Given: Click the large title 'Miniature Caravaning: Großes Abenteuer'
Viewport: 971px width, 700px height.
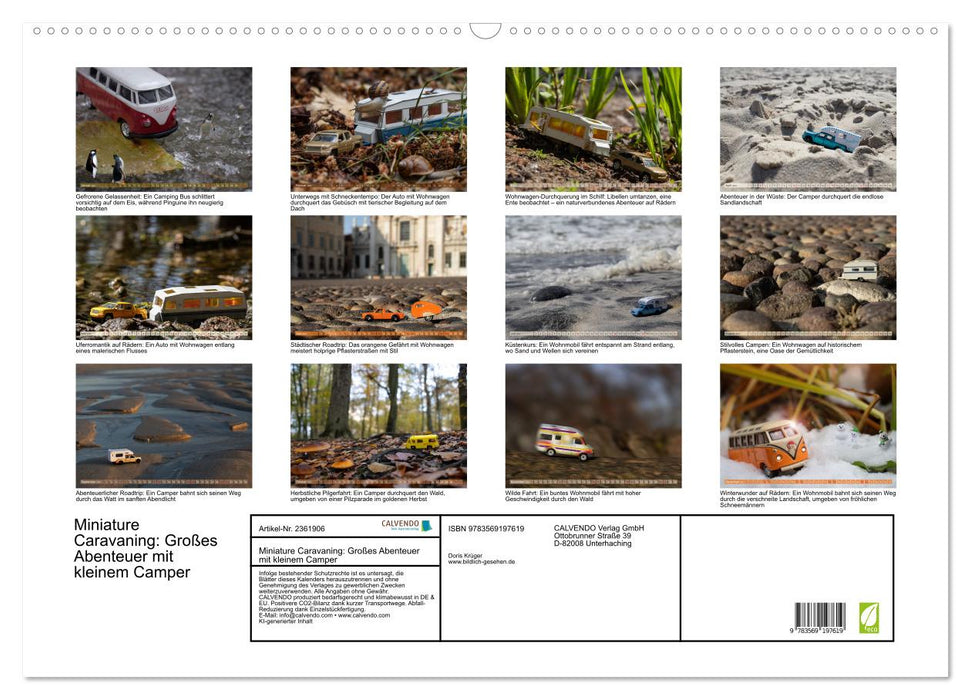Looking at the screenshot, I should tap(146, 548).
